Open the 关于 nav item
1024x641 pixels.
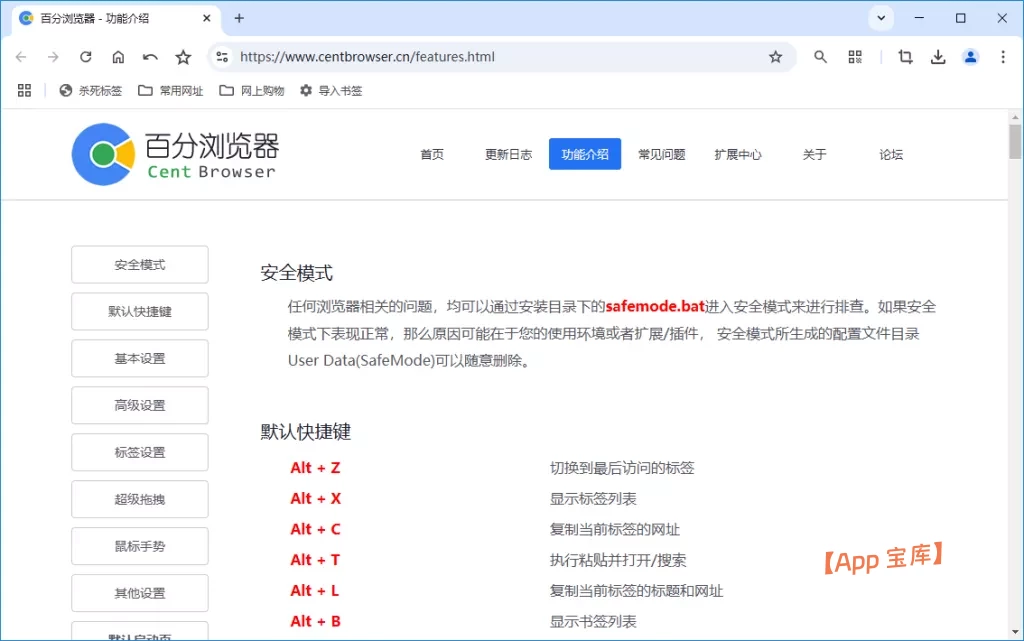tap(814, 155)
